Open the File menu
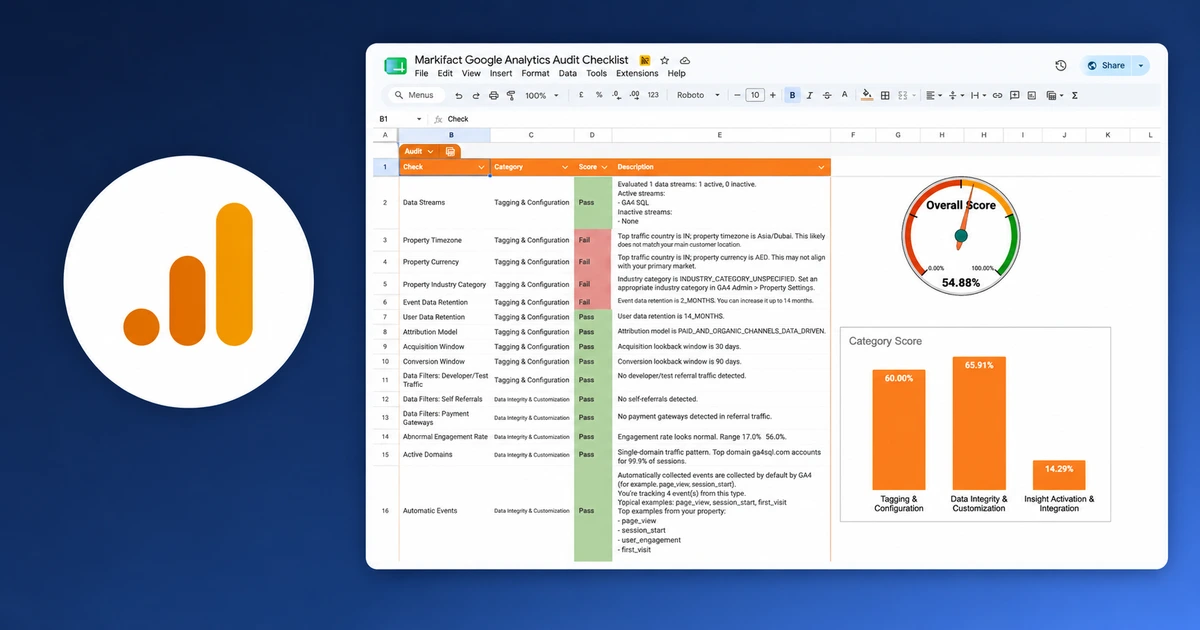 [421, 74]
